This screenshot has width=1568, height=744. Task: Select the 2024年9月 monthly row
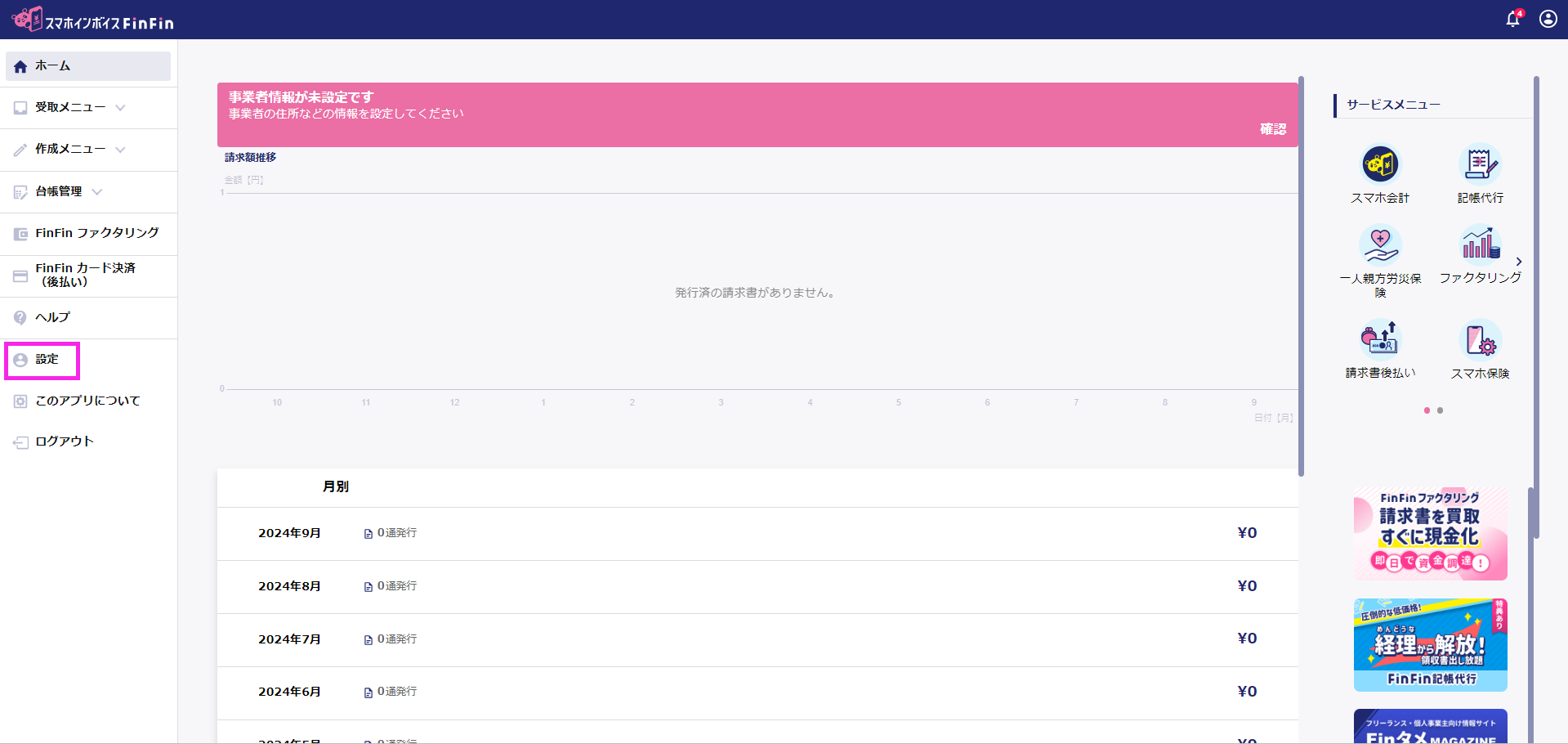(757, 534)
